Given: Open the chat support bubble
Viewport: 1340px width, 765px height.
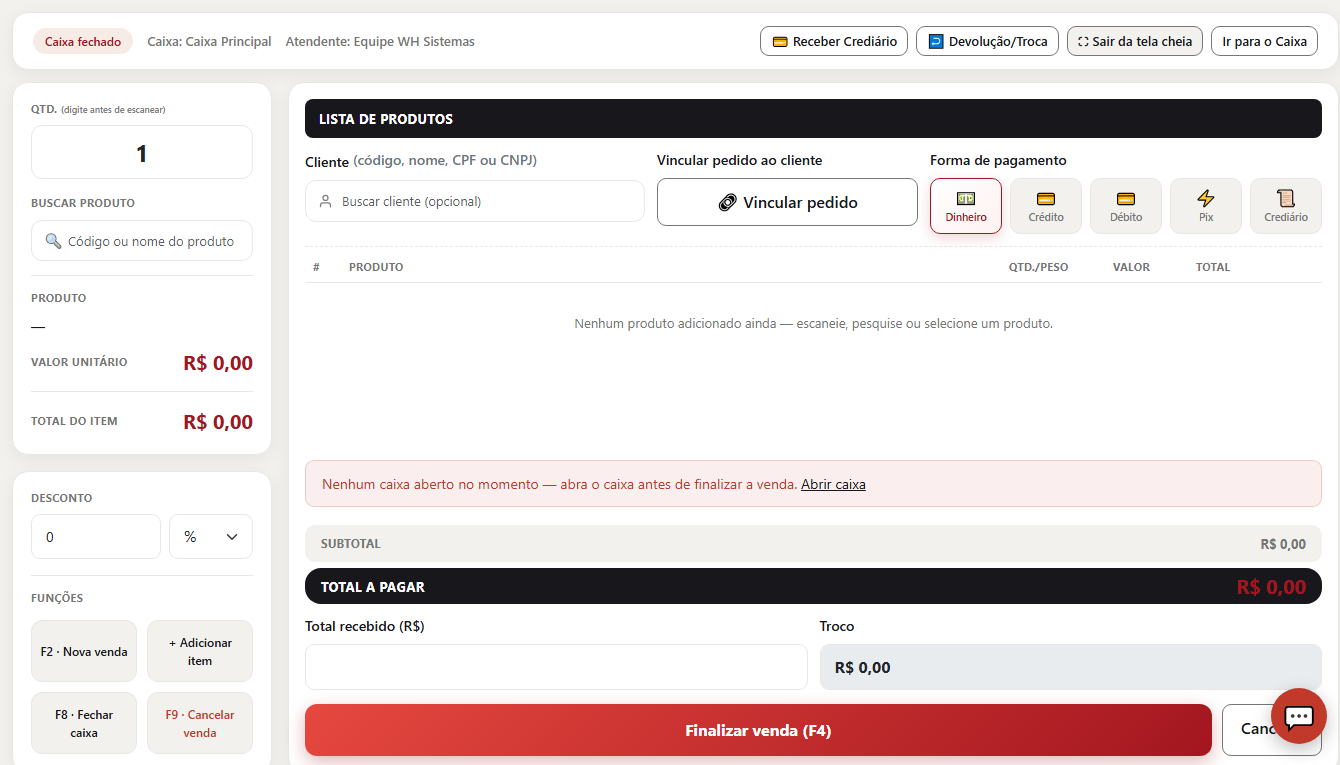Looking at the screenshot, I should [x=1298, y=716].
